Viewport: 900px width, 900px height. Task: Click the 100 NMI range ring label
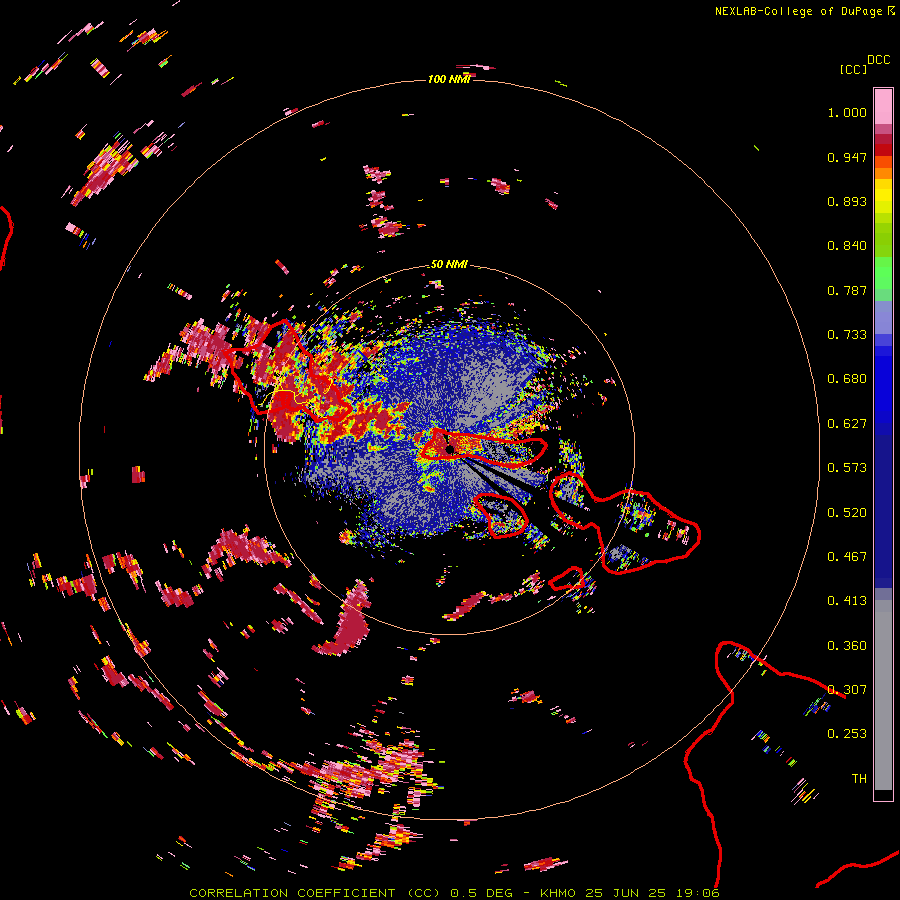point(449,79)
